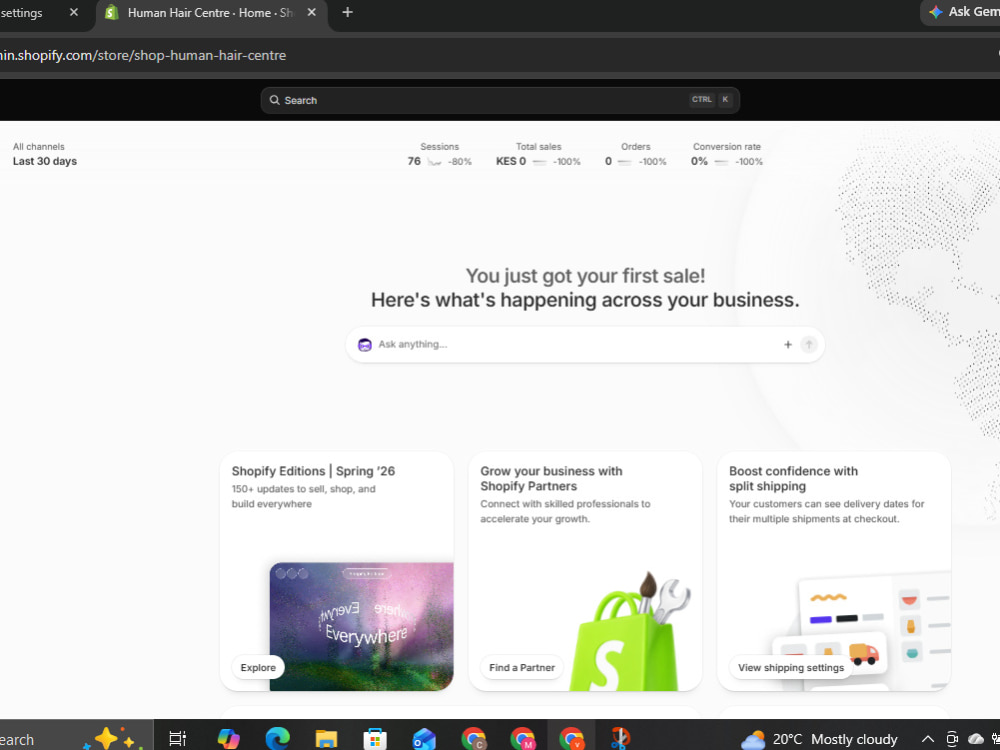
Task: Open the Chrome profile C taskbar icon
Action: click(x=473, y=739)
